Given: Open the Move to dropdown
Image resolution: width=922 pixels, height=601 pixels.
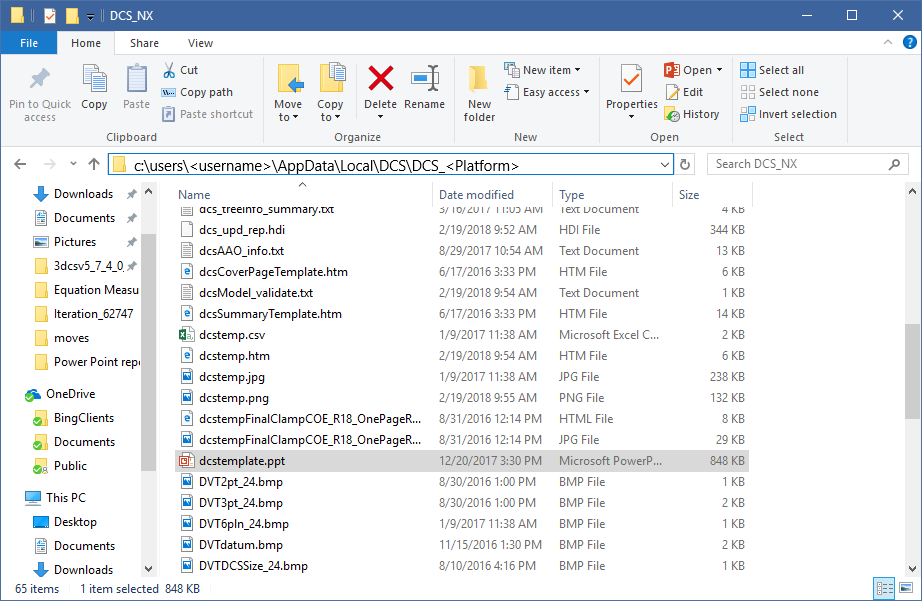Looking at the screenshot, I should point(288,90).
